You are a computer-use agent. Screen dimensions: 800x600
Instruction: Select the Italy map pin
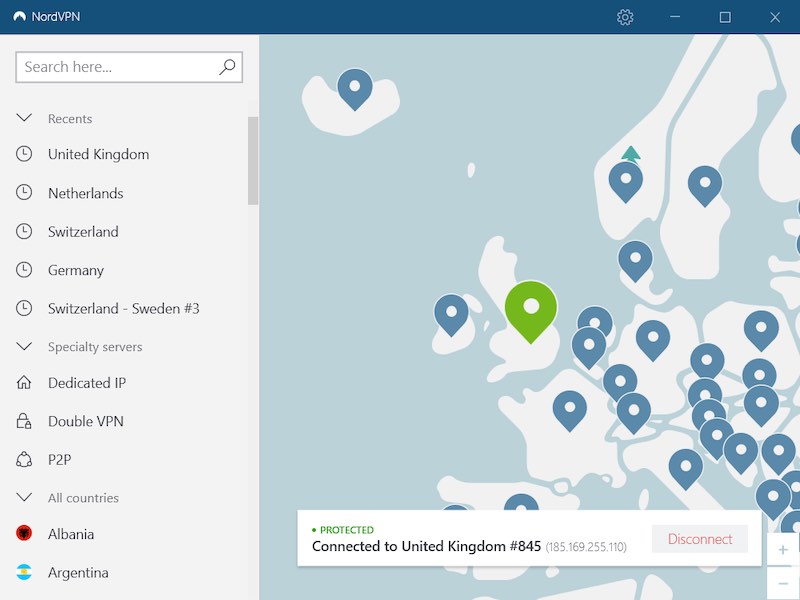click(686, 469)
